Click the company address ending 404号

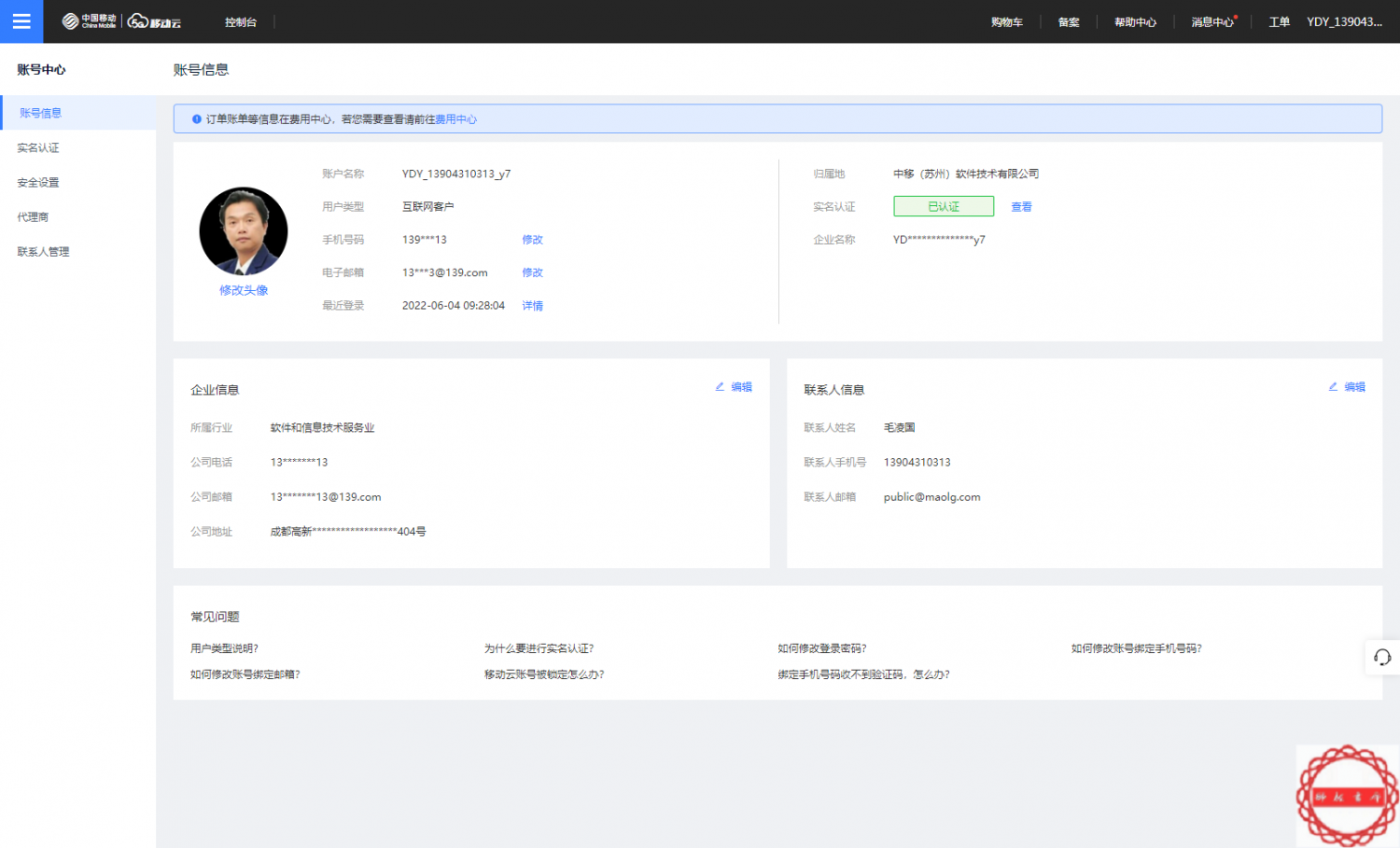point(348,532)
